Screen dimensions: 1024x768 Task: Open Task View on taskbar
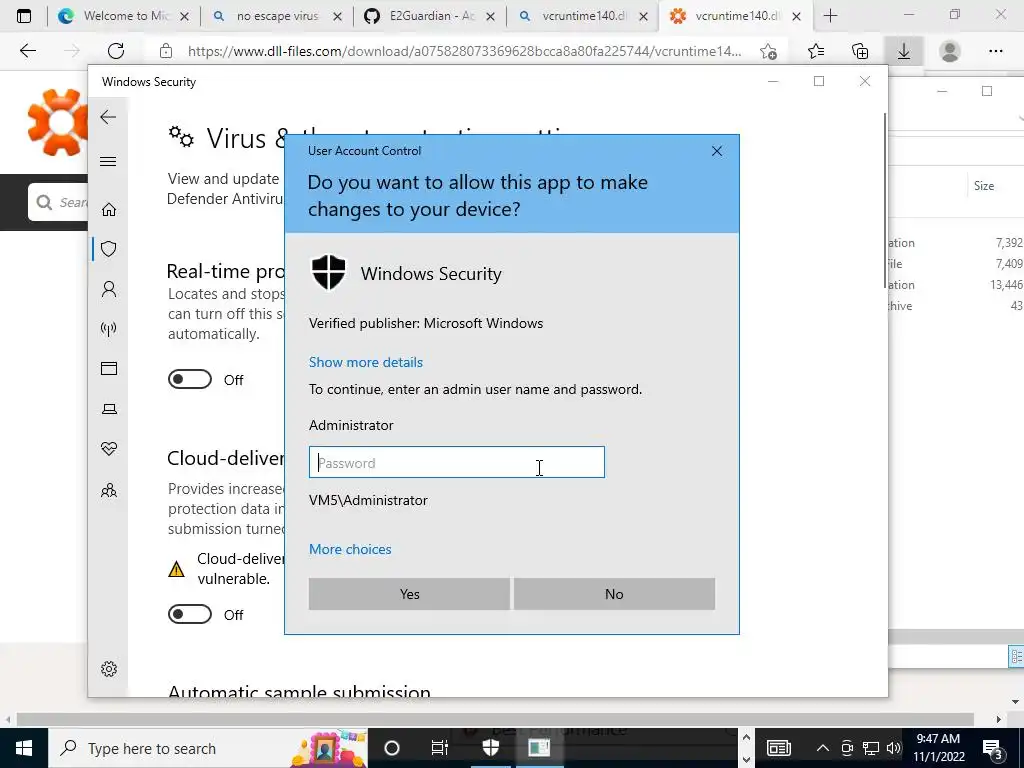[x=440, y=748]
